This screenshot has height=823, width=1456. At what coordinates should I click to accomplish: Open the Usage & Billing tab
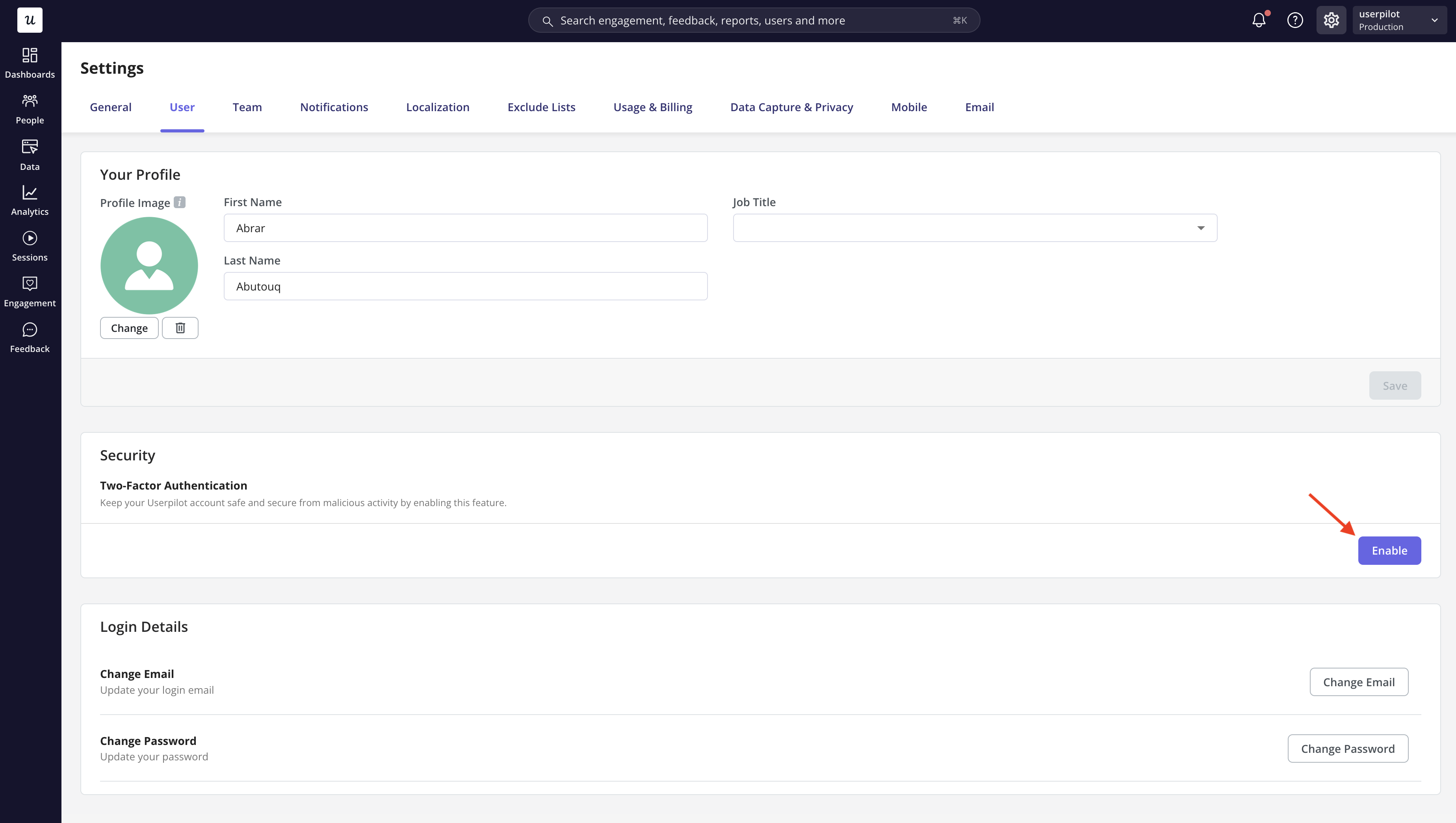click(x=652, y=108)
